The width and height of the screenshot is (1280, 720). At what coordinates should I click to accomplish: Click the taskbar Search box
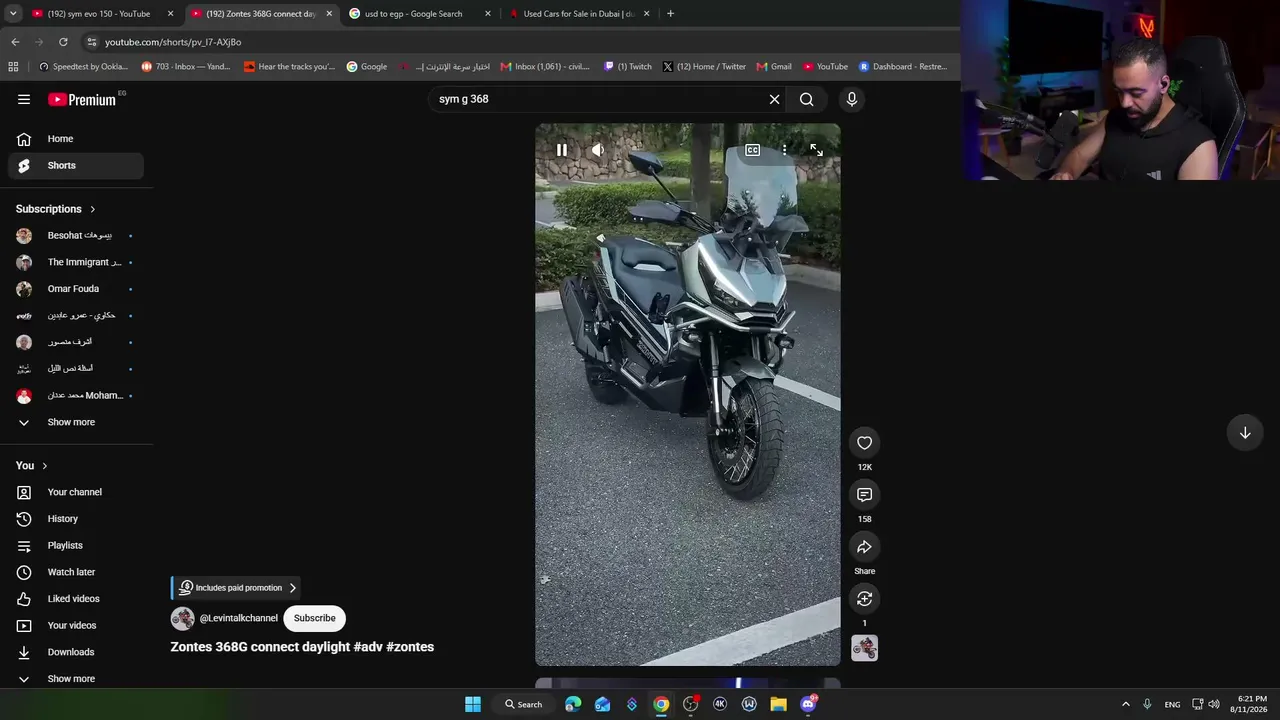tap(525, 704)
